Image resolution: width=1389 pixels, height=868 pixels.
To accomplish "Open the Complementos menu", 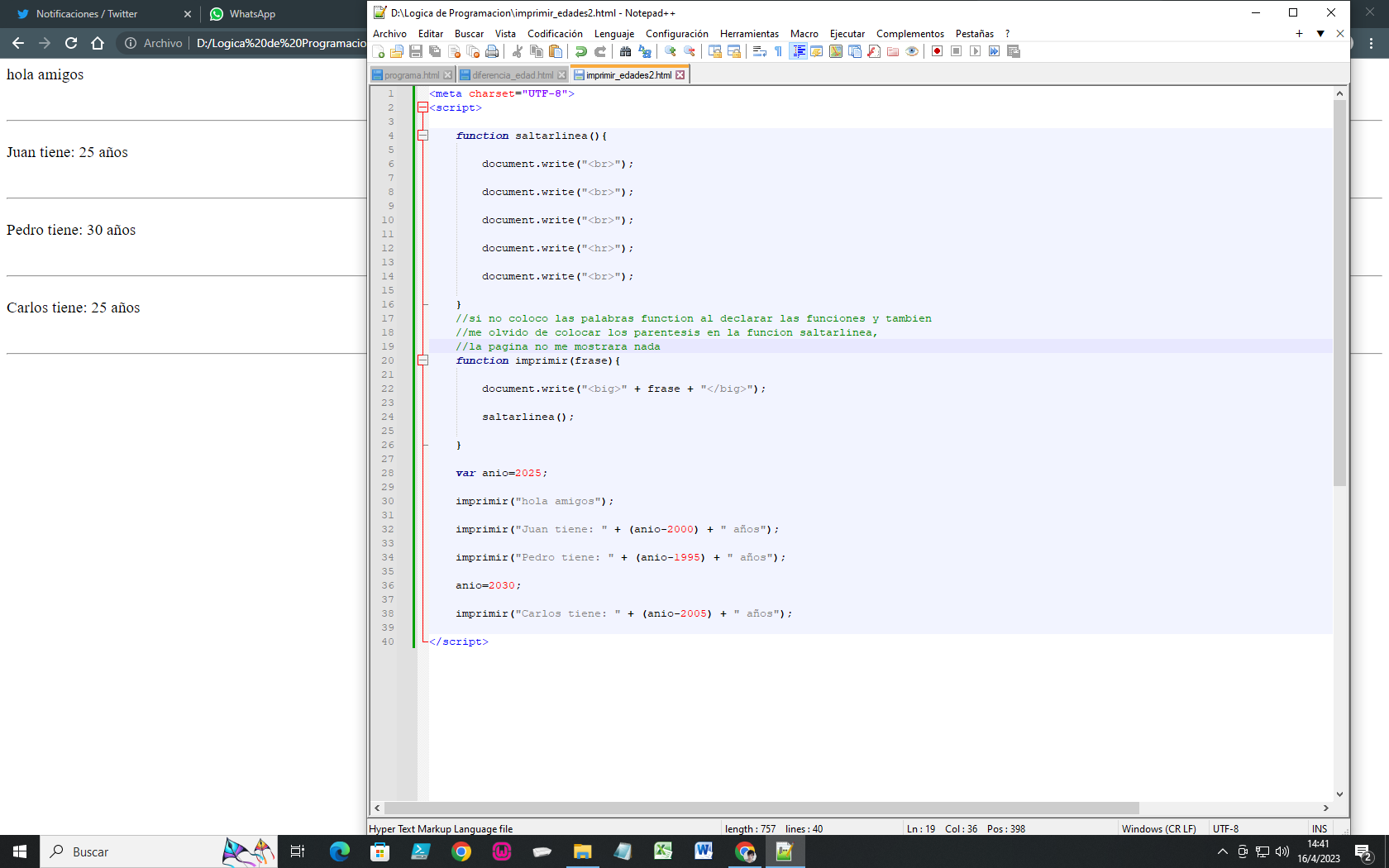I will 910,34.
